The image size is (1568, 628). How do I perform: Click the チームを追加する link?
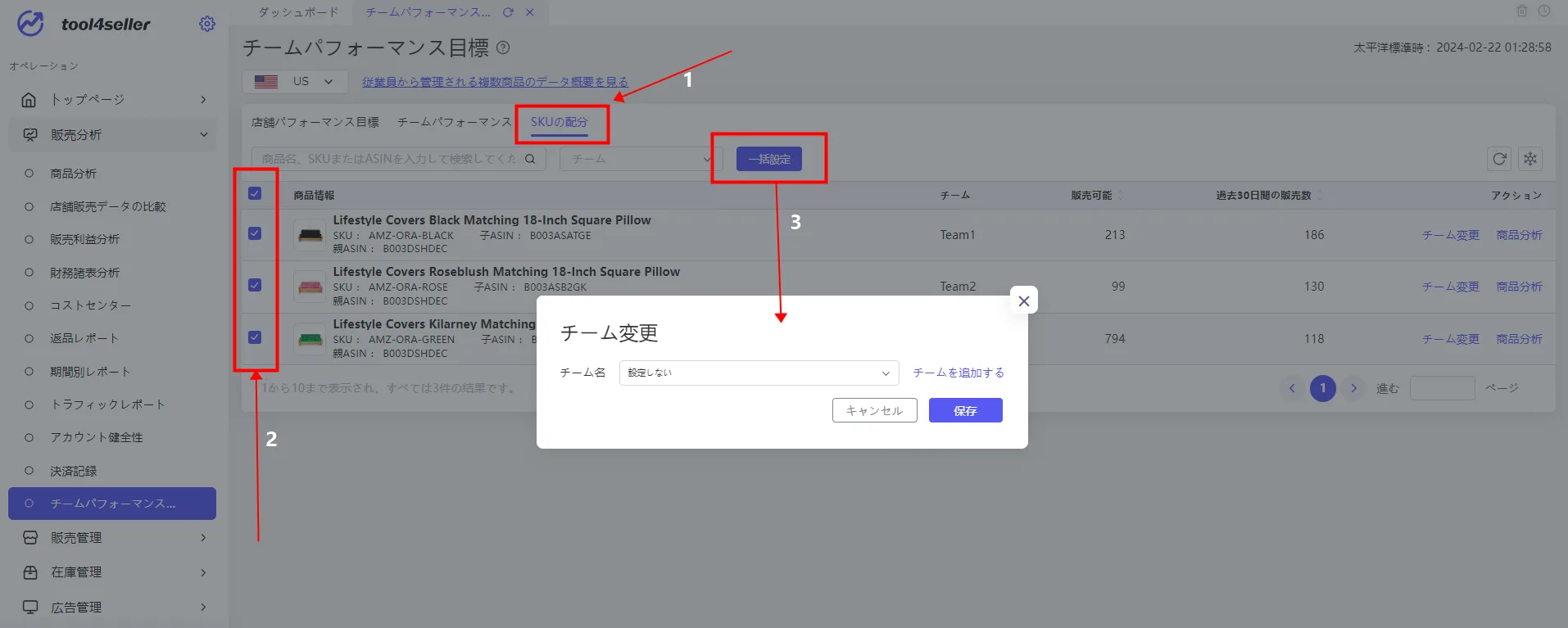tap(958, 373)
